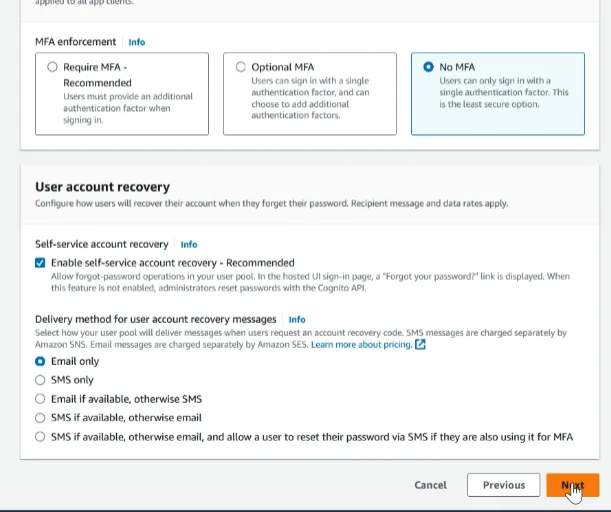The width and height of the screenshot is (611, 512).
Task: Choose SMS if available, otherwise email
Action: (40, 418)
